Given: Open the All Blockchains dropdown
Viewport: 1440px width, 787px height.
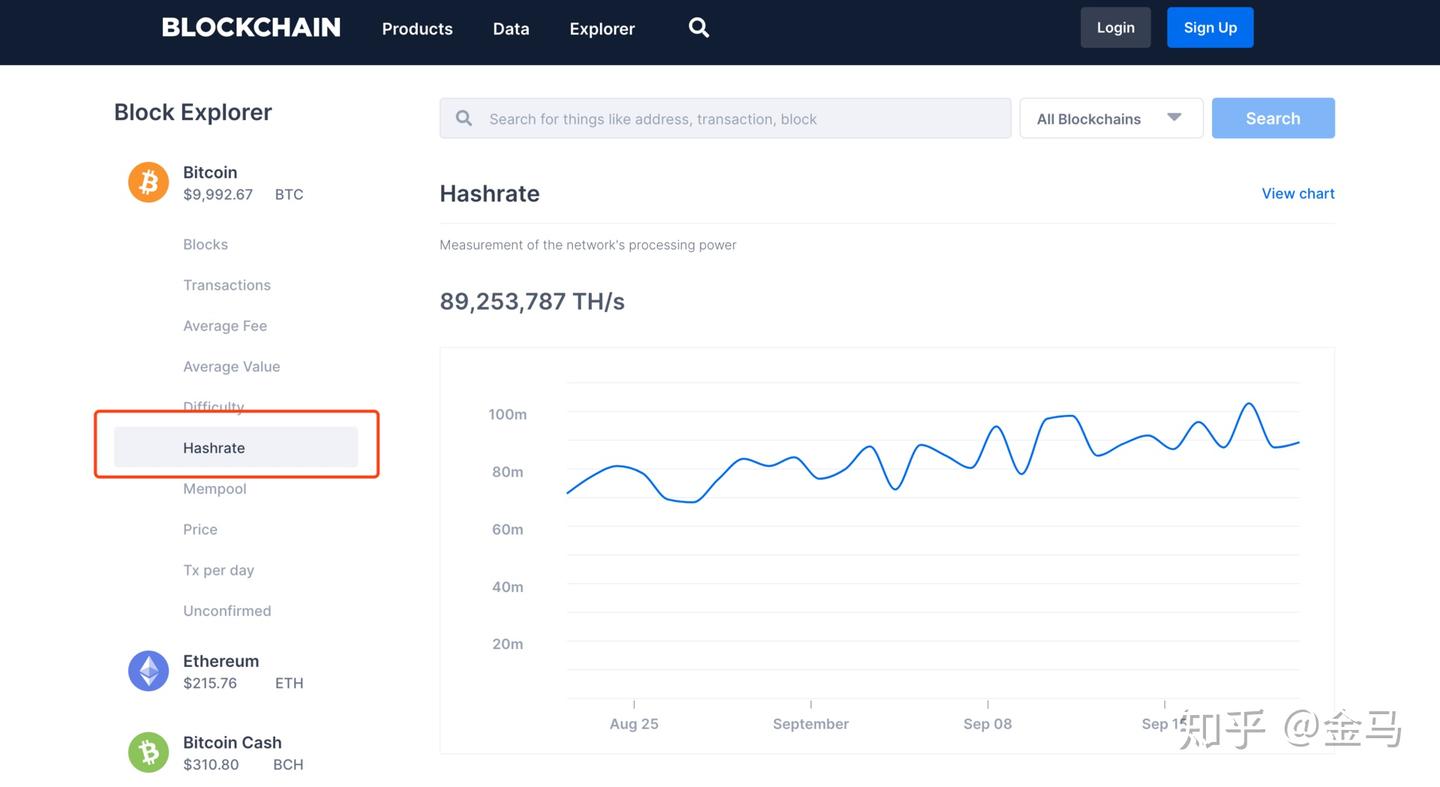Looking at the screenshot, I should 1110,118.
